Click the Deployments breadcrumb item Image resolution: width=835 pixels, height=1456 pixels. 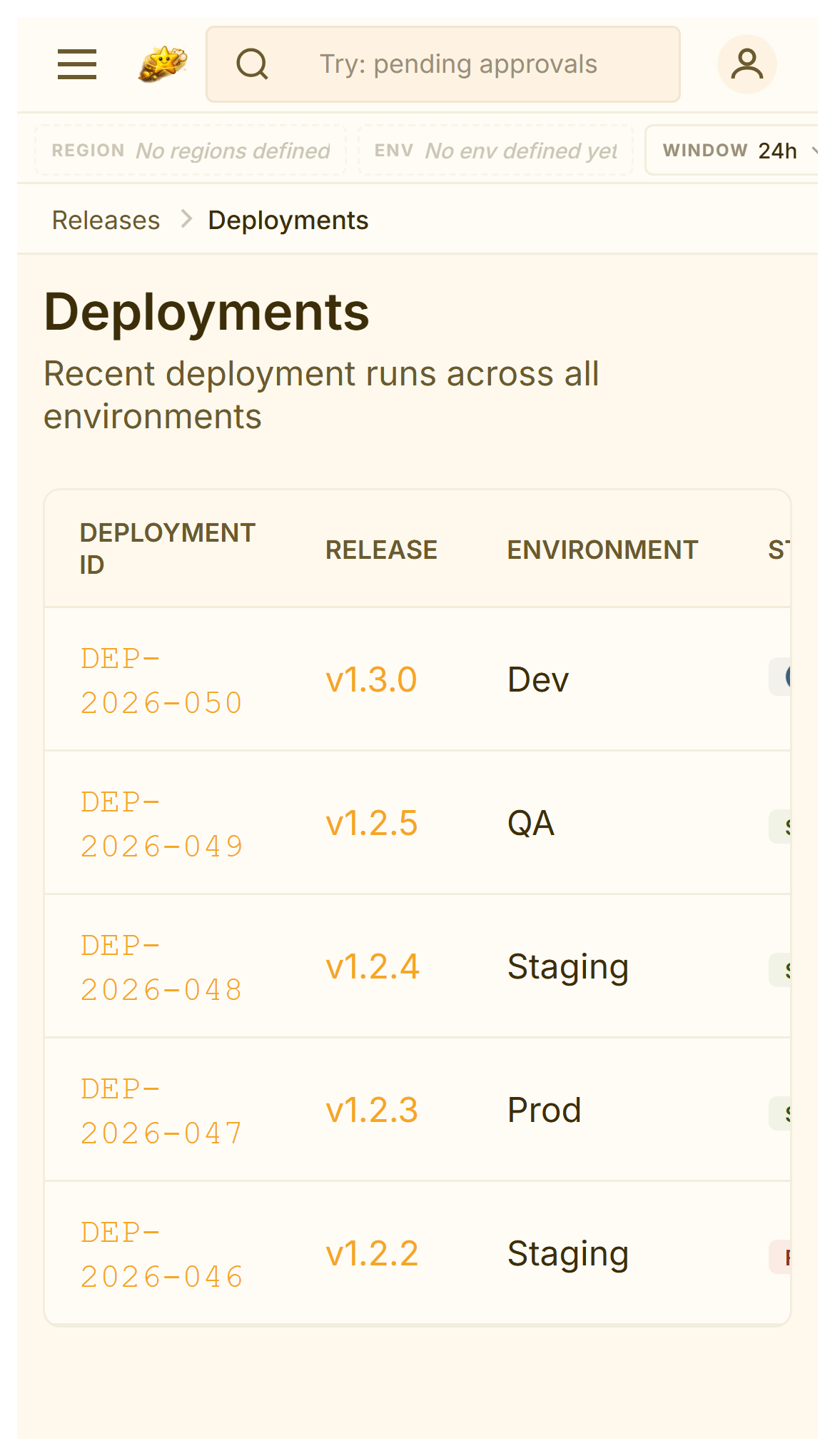pos(288,221)
